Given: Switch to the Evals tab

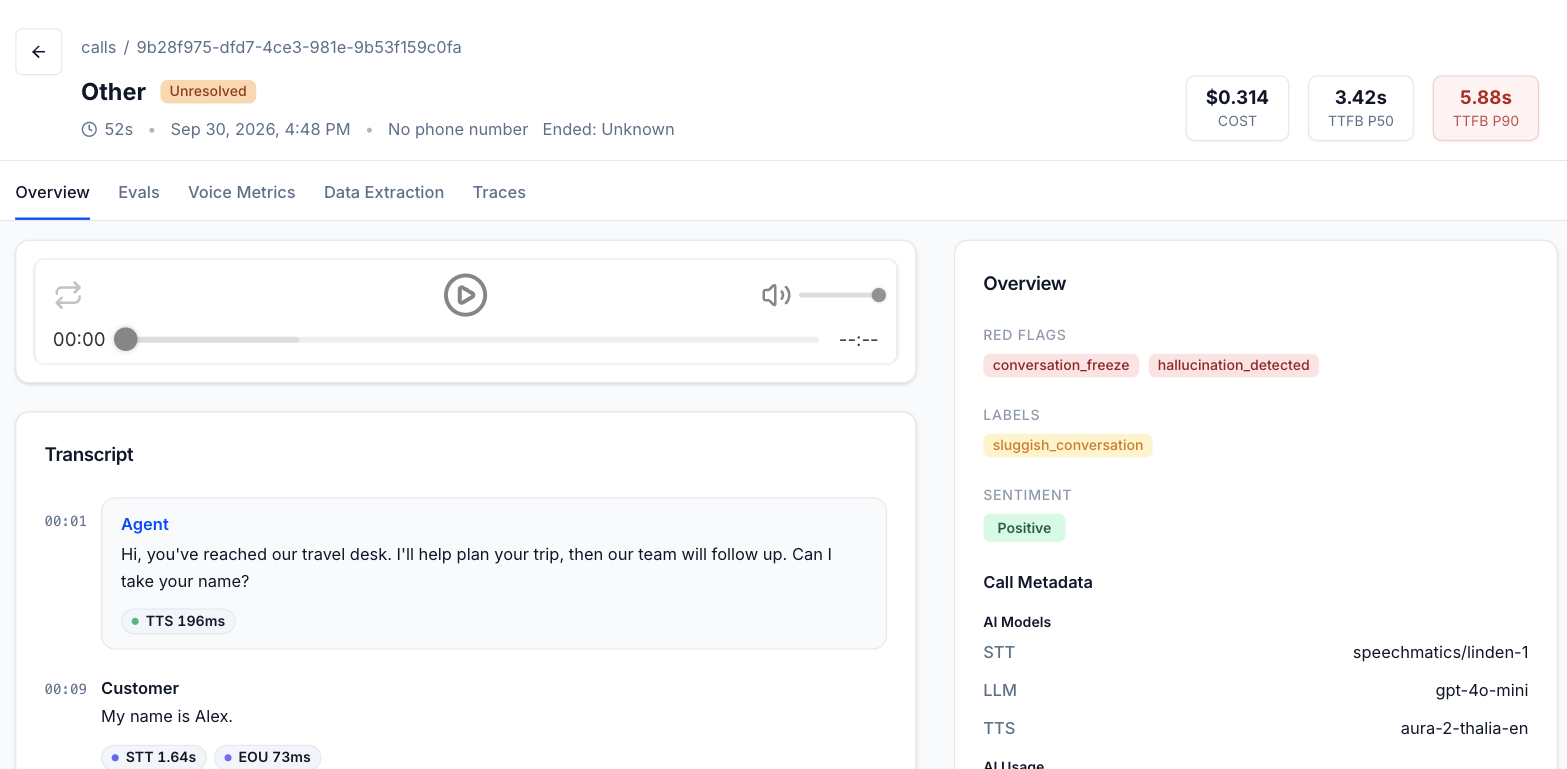Looking at the screenshot, I should coord(139,192).
